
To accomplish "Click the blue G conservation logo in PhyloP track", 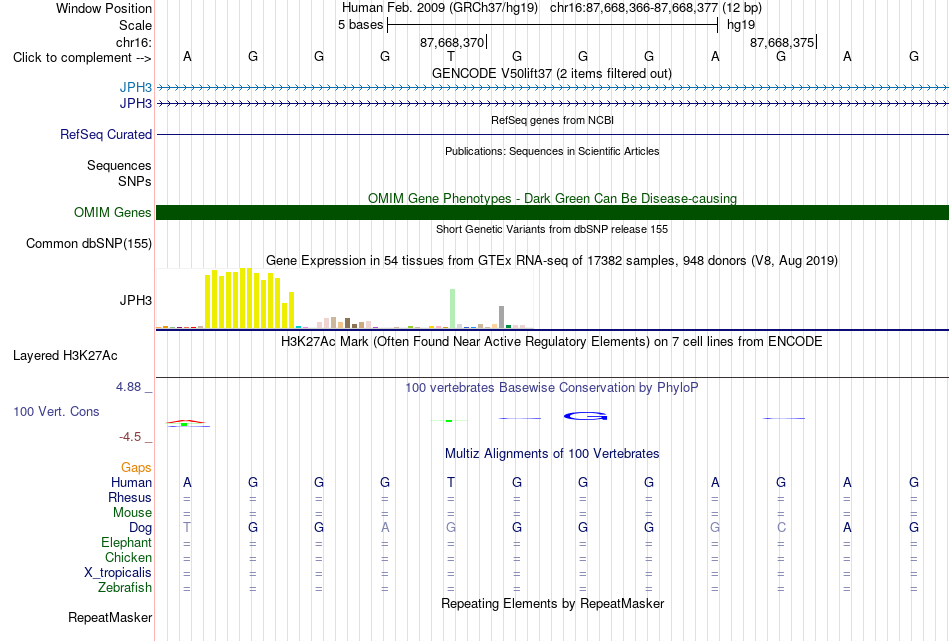I will (x=585, y=416).
